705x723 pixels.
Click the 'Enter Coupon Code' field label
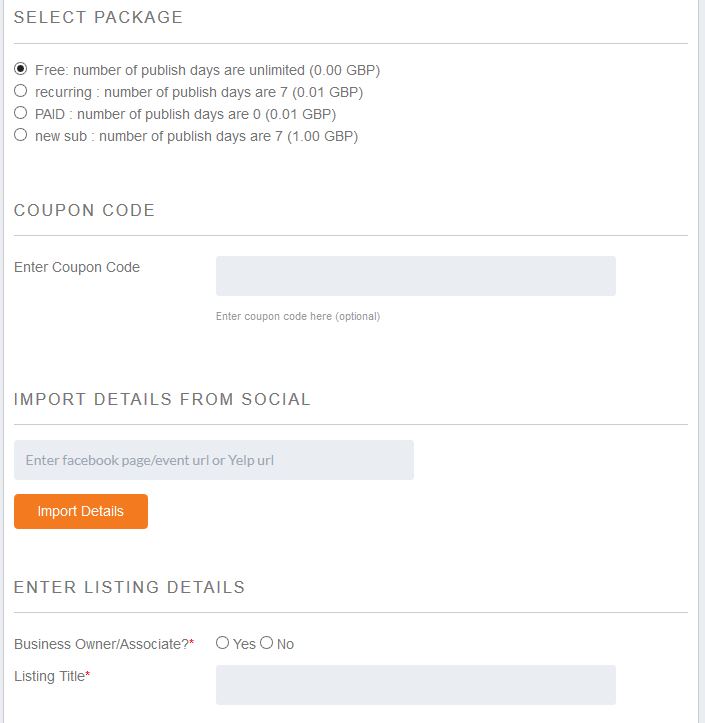point(77,267)
